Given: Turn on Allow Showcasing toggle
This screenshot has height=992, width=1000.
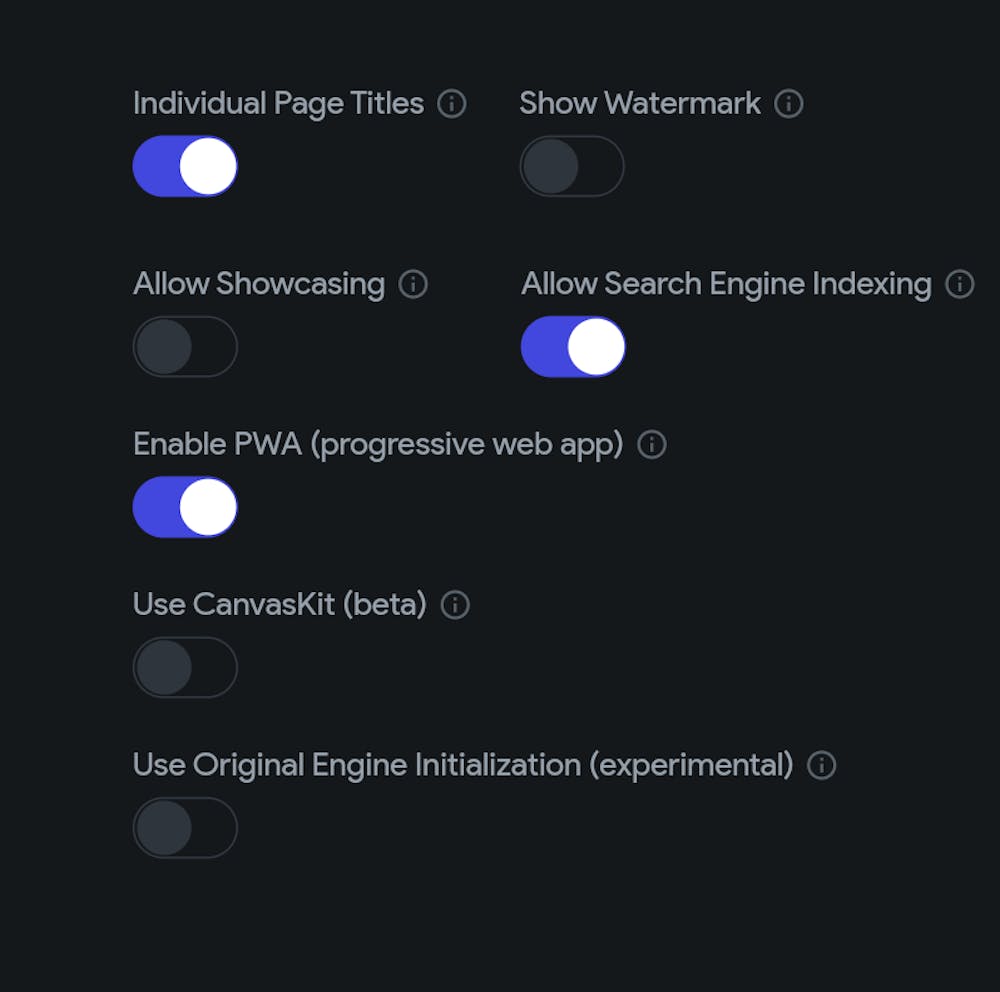Looking at the screenshot, I should pyautogui.click(x=185, y=347).
